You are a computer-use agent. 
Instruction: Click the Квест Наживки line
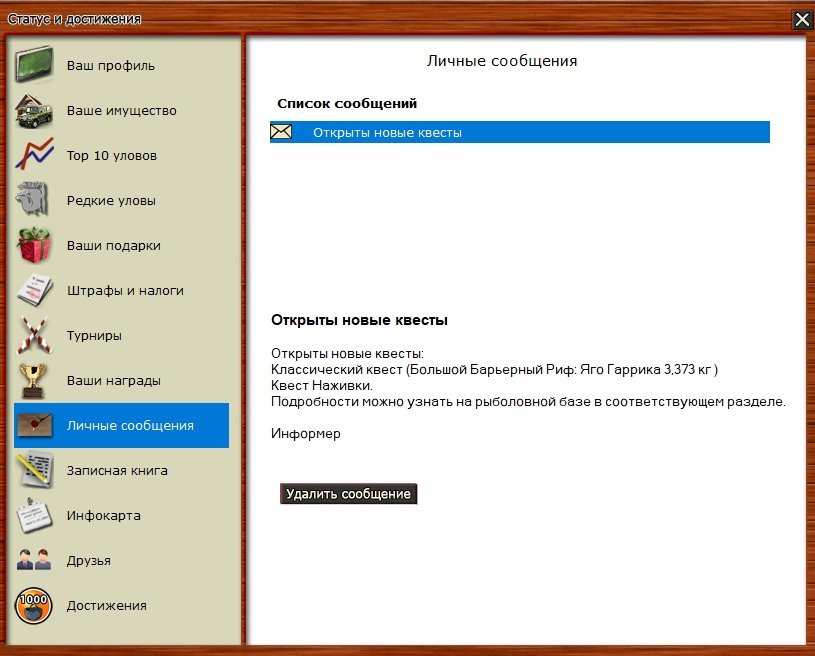pos(322,386)
